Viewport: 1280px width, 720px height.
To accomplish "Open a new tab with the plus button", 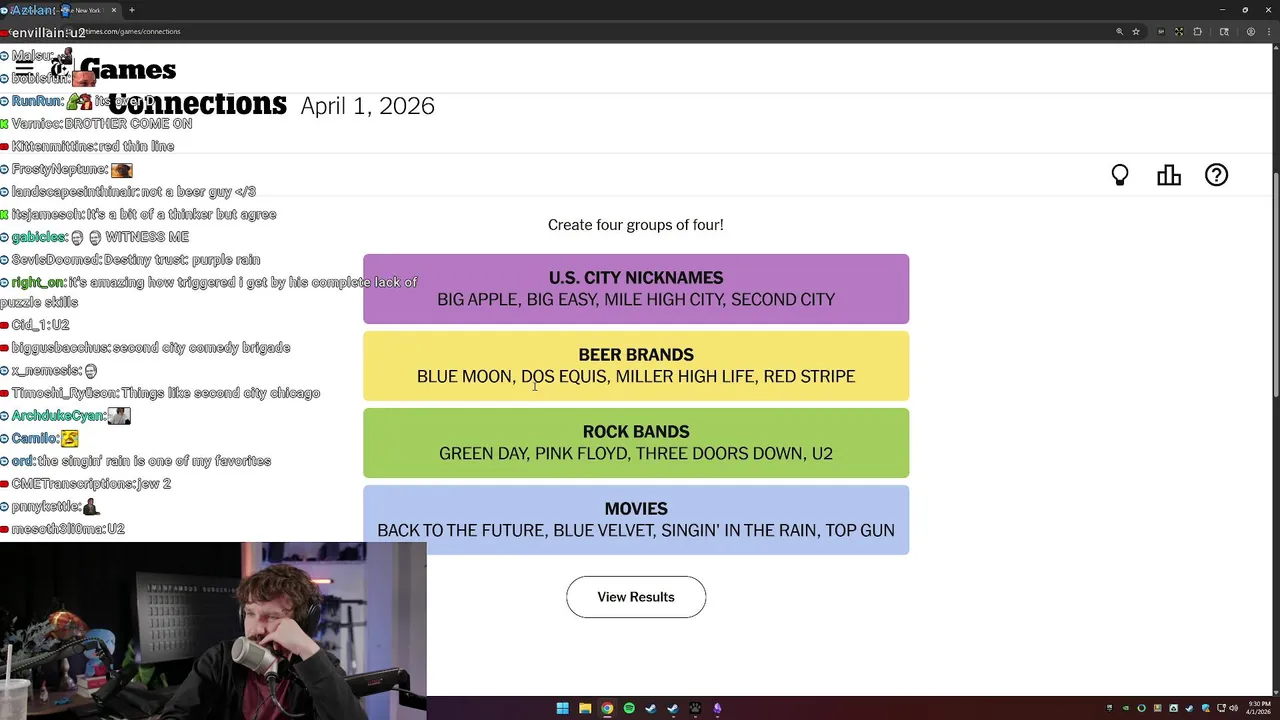I will pyautogui.click(x=131, y=10).
